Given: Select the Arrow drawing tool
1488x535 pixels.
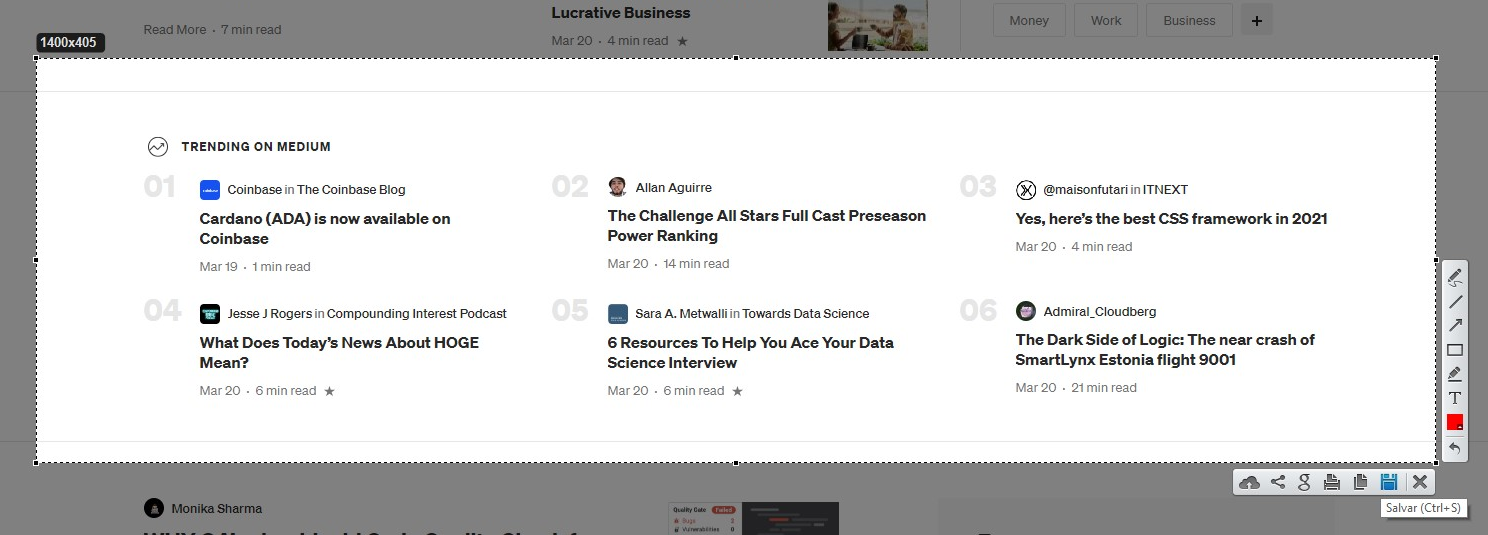Looking at the screenshot, I should pyautogui.click(x=1455, y=325).
